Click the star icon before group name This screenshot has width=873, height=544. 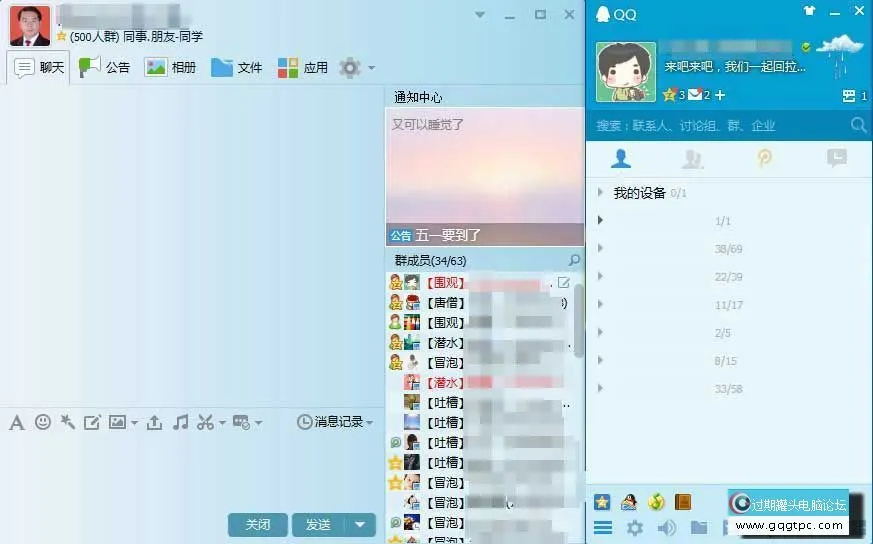coord(62,37)
